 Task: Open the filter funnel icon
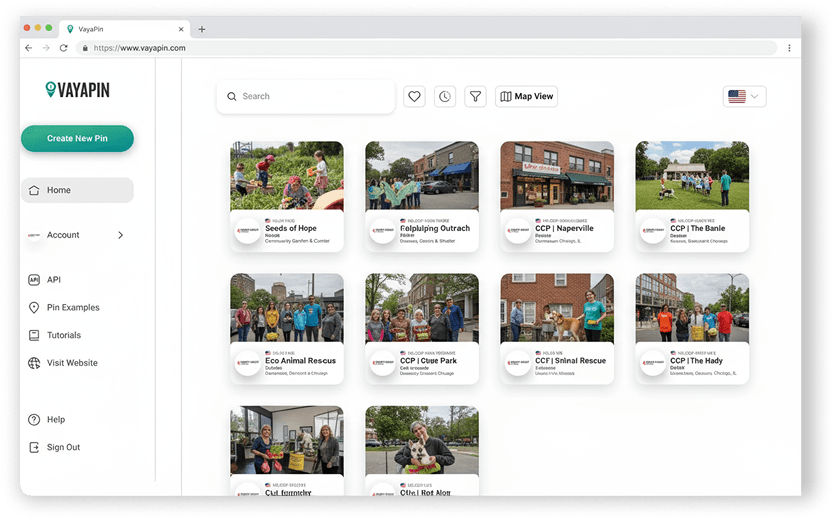coord(476,96)
